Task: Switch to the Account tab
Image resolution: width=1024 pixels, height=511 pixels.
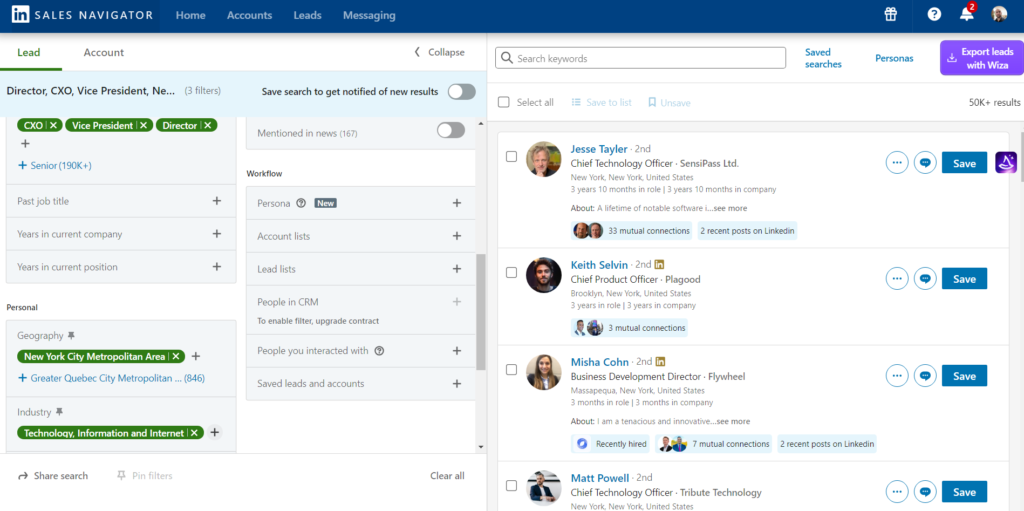Action: tap(103, 52)
